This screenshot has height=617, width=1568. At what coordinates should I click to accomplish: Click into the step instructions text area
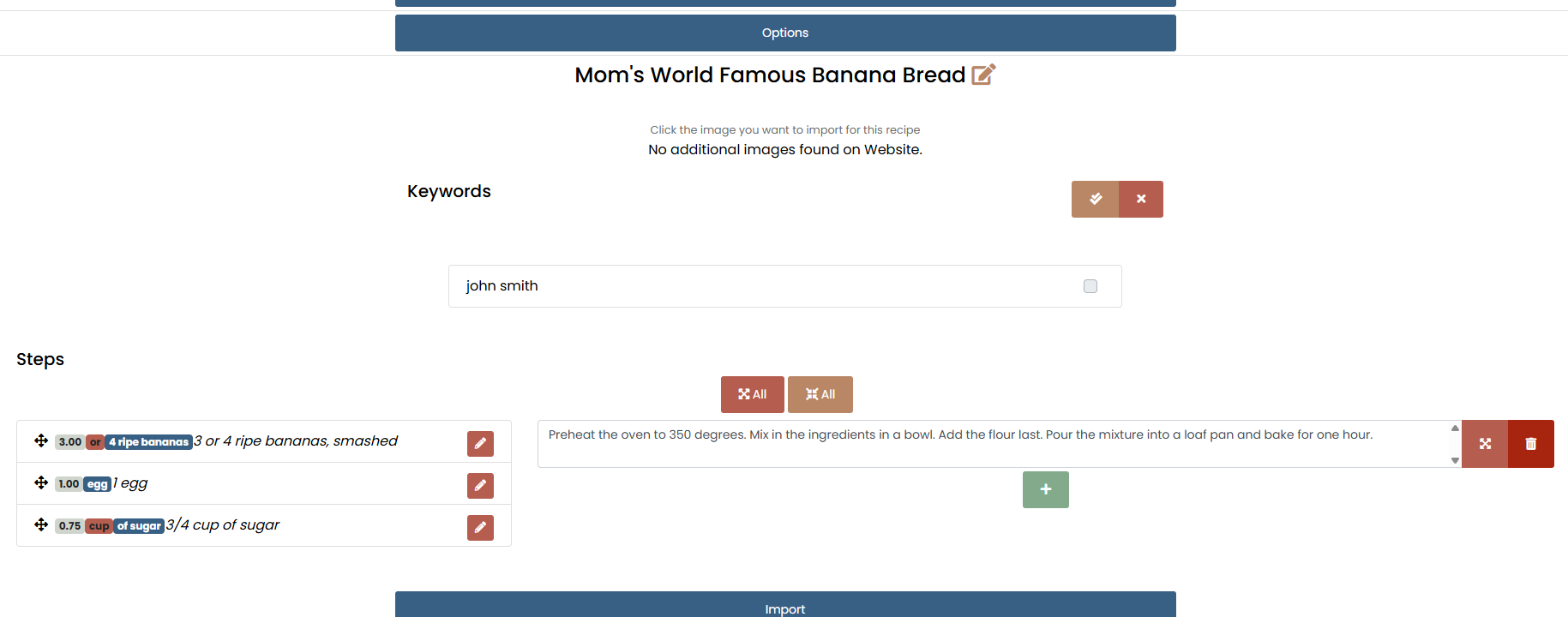tap(994, 444)
